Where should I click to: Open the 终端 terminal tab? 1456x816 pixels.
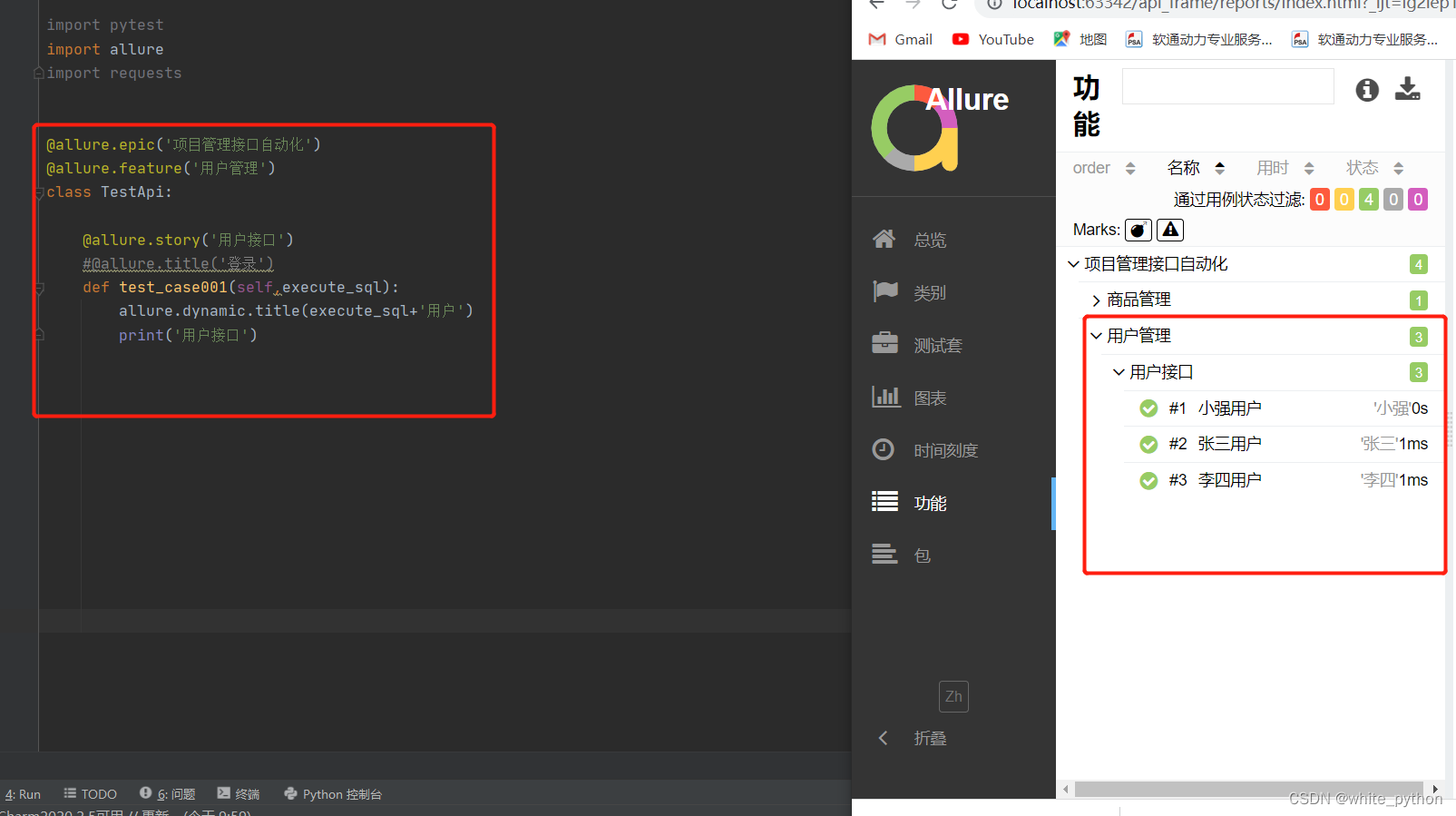239,794
